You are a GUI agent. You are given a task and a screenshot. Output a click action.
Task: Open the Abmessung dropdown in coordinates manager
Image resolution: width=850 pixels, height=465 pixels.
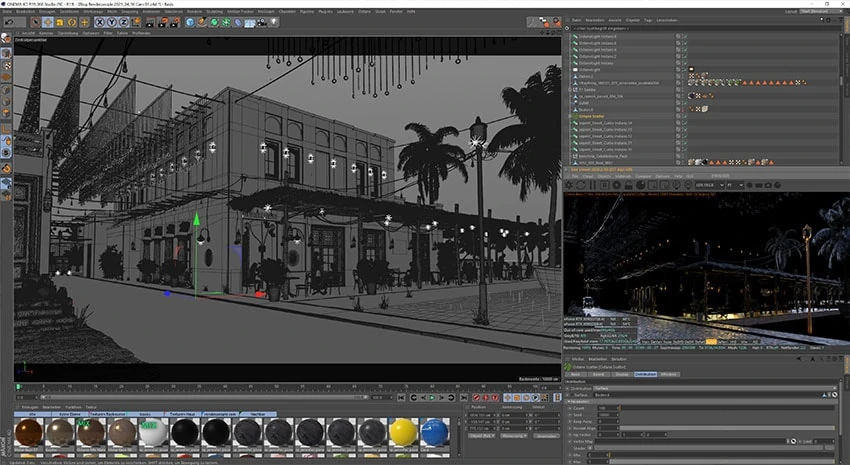(512, 436)
